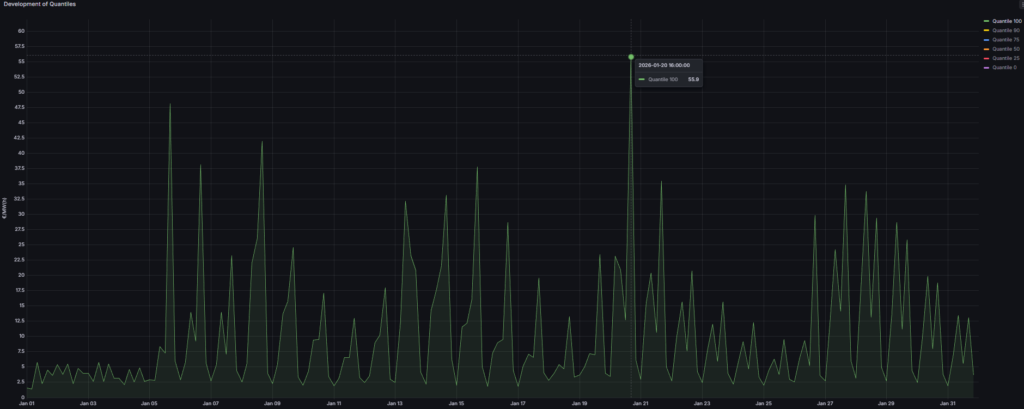Click the green Quantile 100 color swatch
The image size is (1024, 409).
coord(986,21)
